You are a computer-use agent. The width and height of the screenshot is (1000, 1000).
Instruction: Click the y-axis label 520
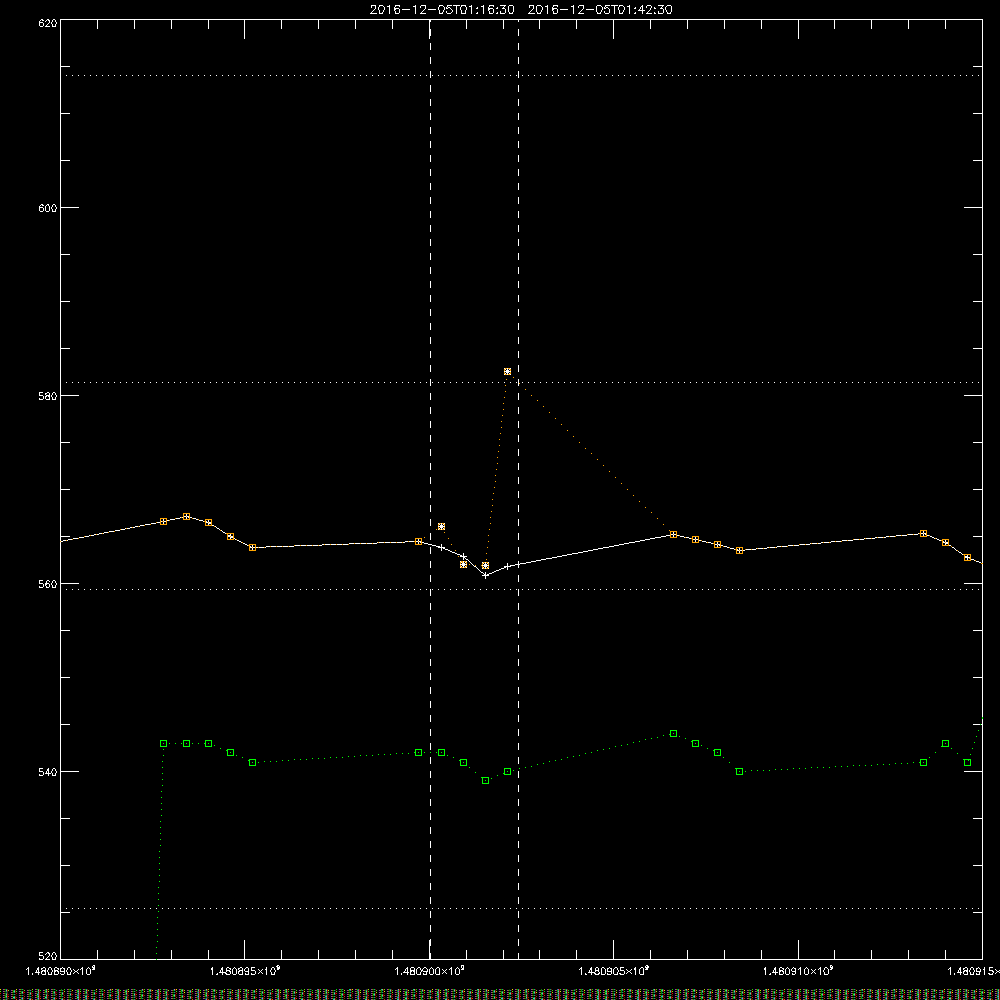(x=48, y=956)
